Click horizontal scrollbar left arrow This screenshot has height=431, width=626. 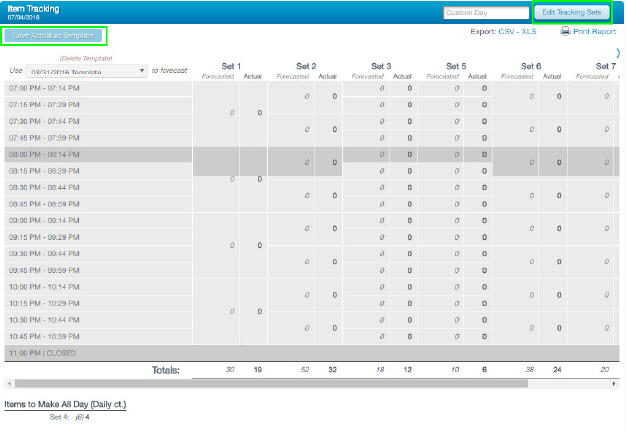point(9,384)
